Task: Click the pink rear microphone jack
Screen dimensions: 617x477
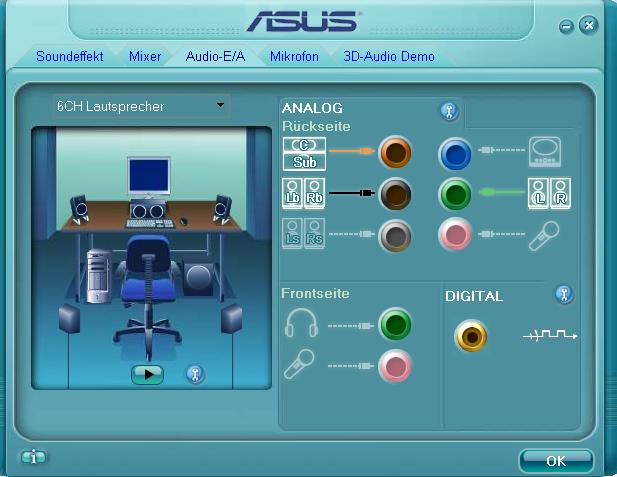Action: point(455,235)
